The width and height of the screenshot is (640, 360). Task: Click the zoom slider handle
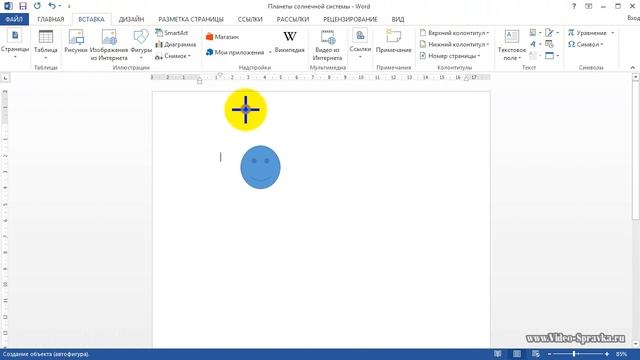(574, 354)
